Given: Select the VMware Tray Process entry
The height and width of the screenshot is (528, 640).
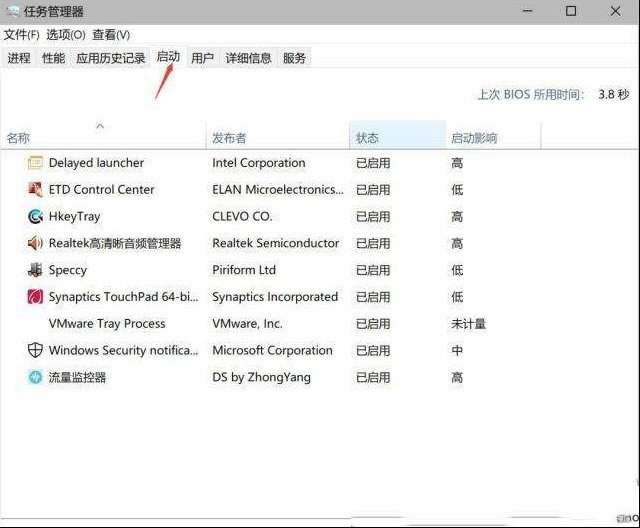Looking at the screenshot, I should pos(107,324).
